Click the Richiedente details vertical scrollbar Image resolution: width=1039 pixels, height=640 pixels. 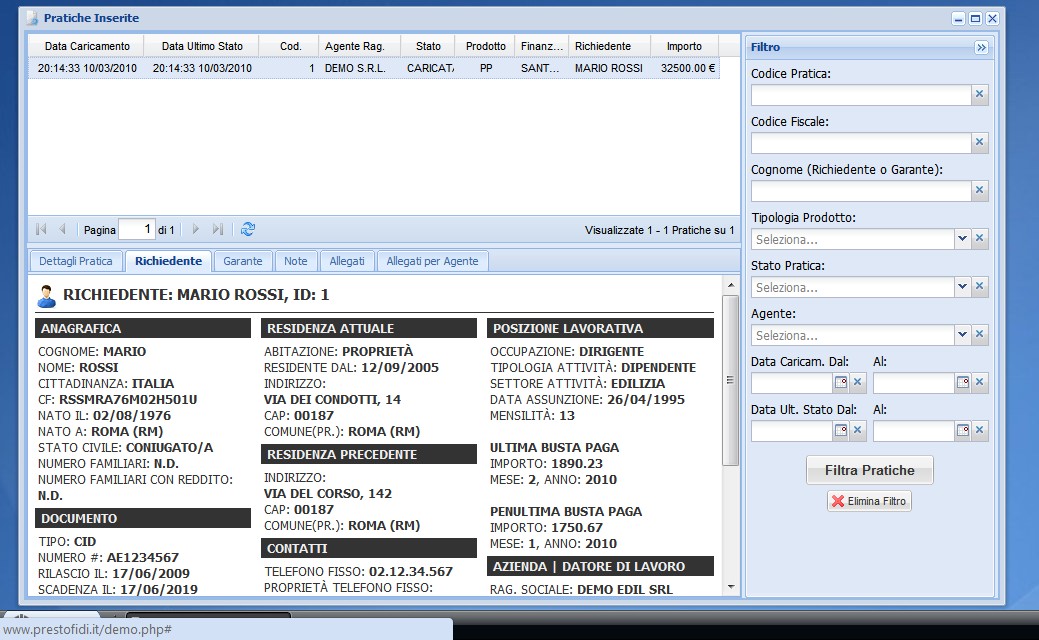click(730, 380)
